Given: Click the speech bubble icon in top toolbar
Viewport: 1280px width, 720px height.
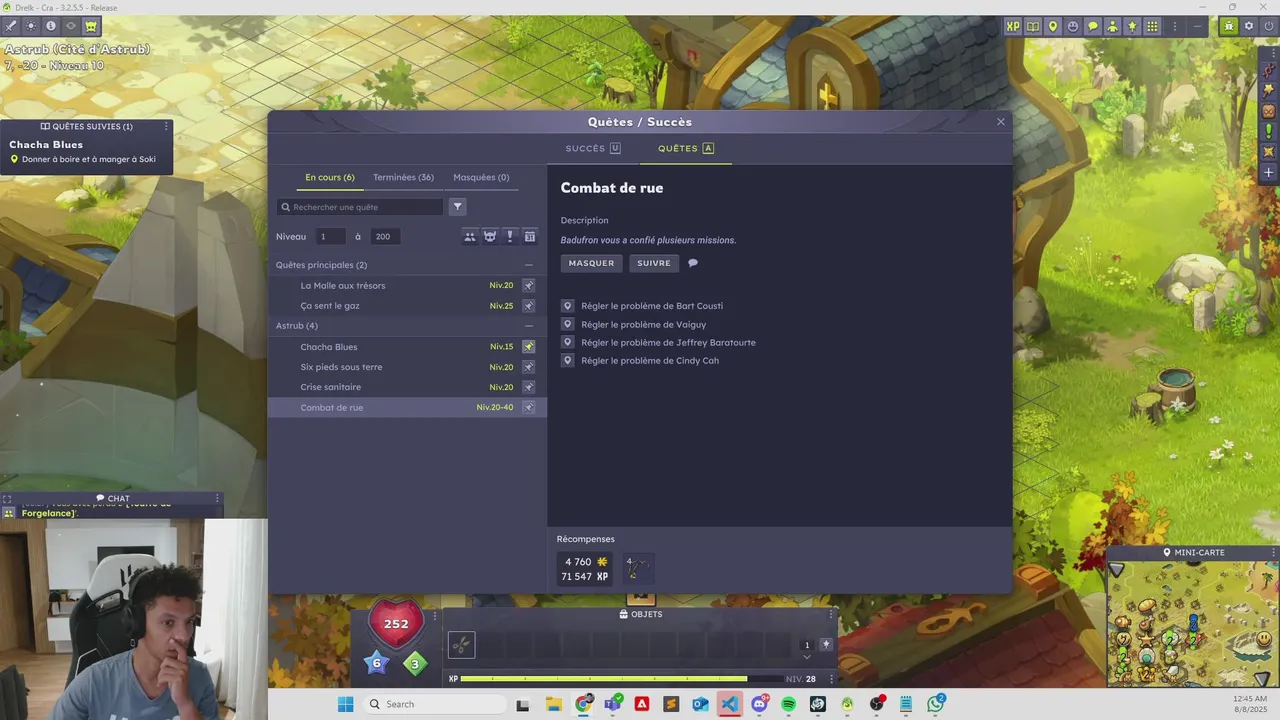Looking at the screenshot, I should coord(1093,26).
